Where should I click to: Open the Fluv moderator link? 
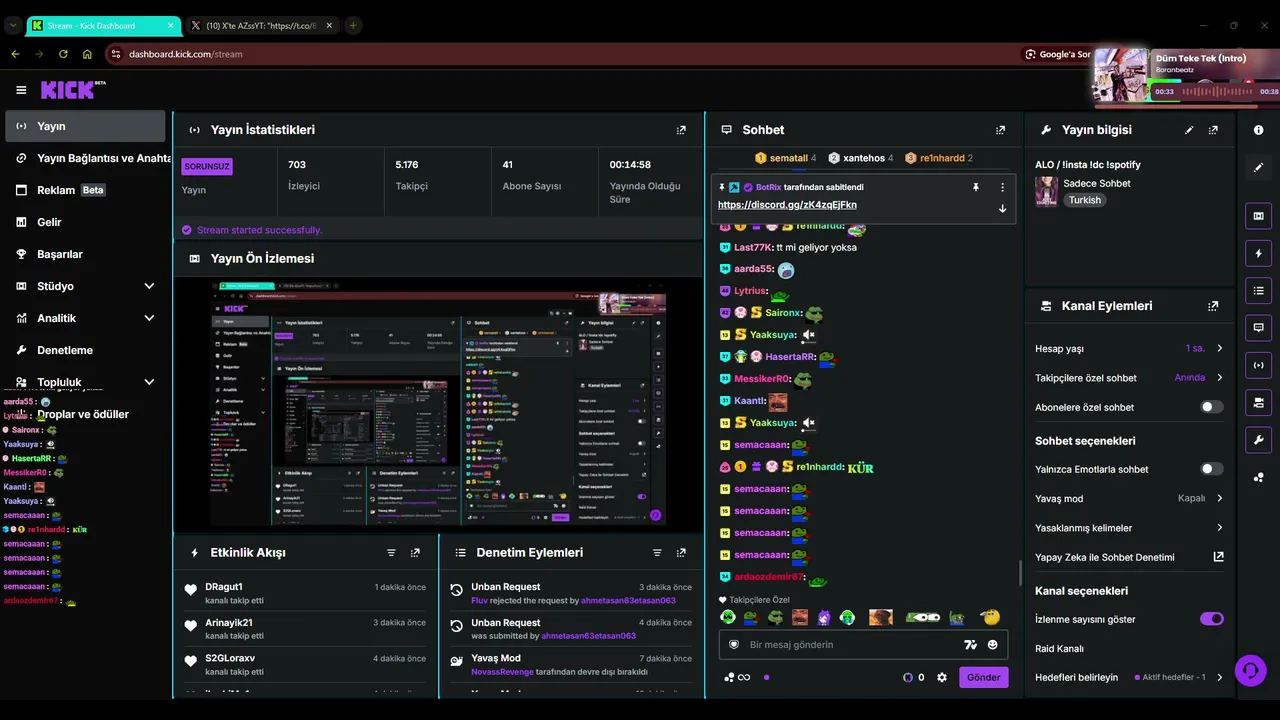coord(479,601)
